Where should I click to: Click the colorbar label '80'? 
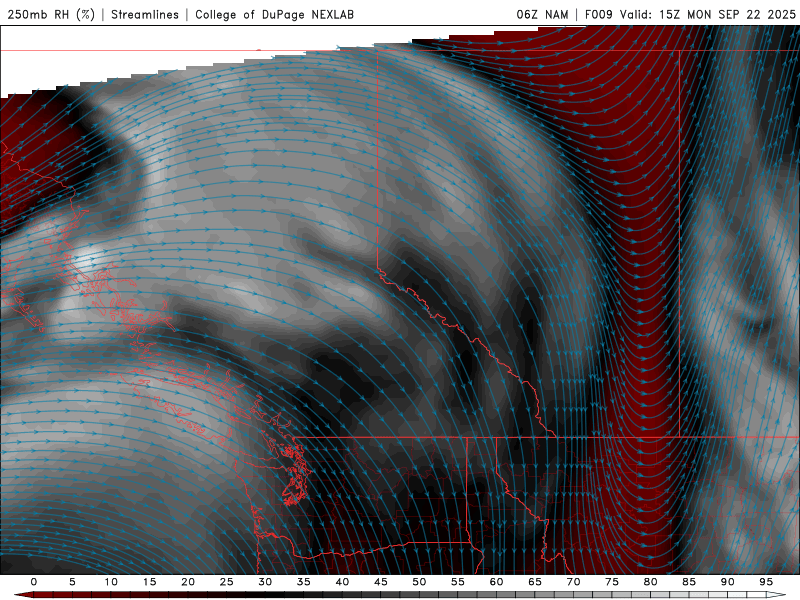[650, 582]
